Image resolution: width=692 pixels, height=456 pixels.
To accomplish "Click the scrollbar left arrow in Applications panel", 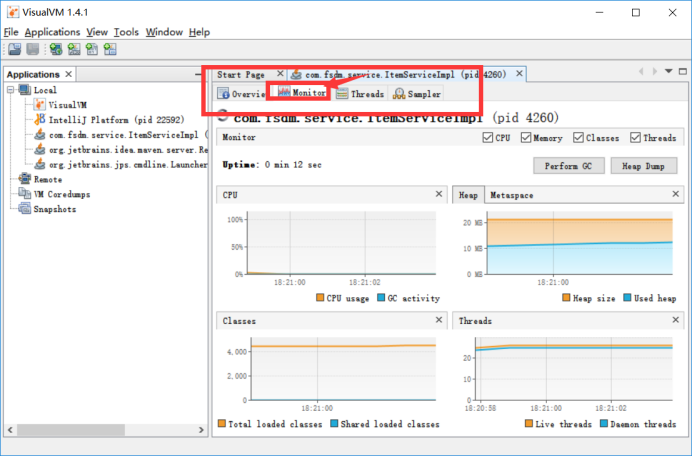I will pyautogui.click(x=10, y=430).
